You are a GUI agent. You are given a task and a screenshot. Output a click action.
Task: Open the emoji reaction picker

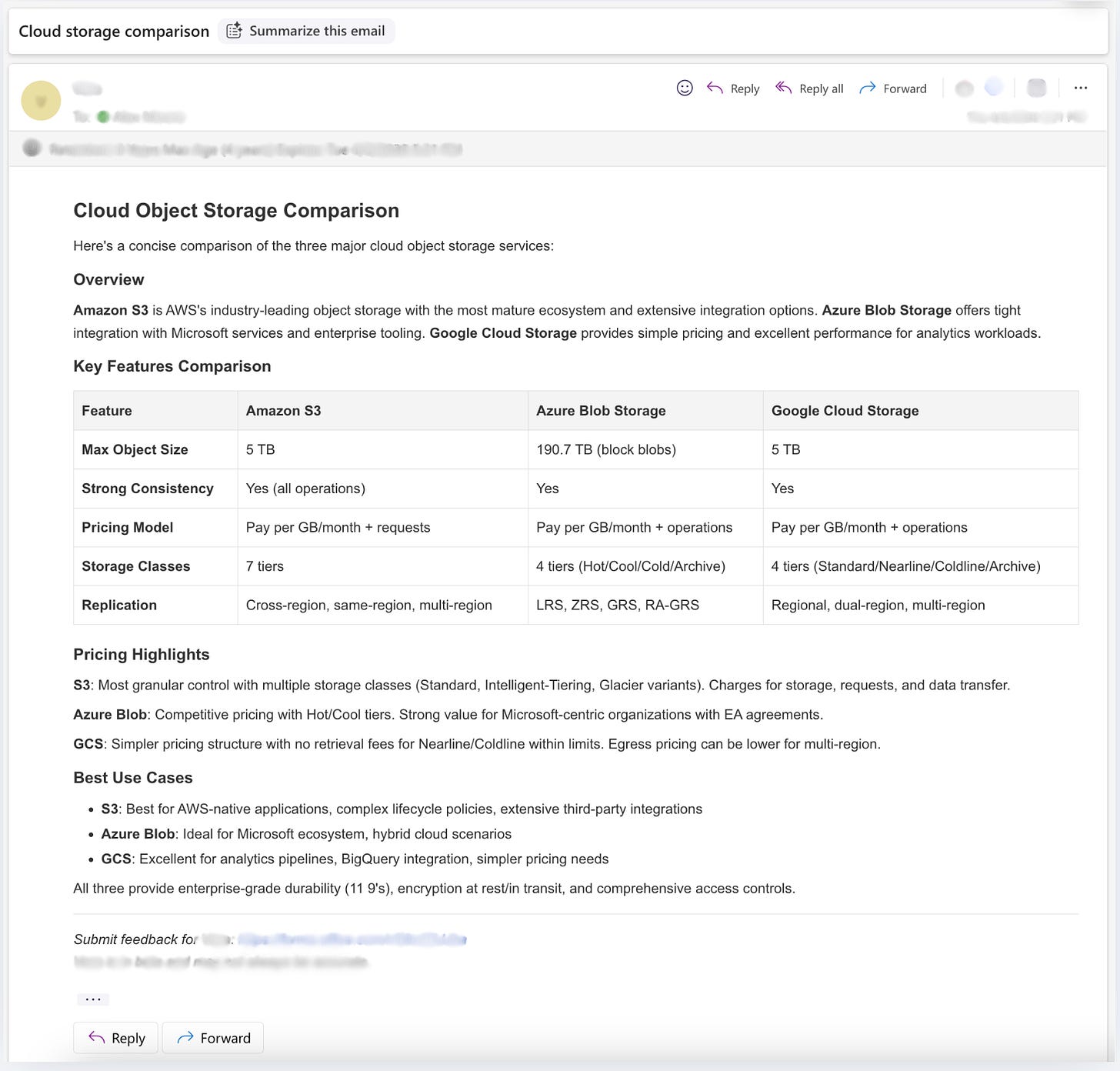(x=685, y=88)
